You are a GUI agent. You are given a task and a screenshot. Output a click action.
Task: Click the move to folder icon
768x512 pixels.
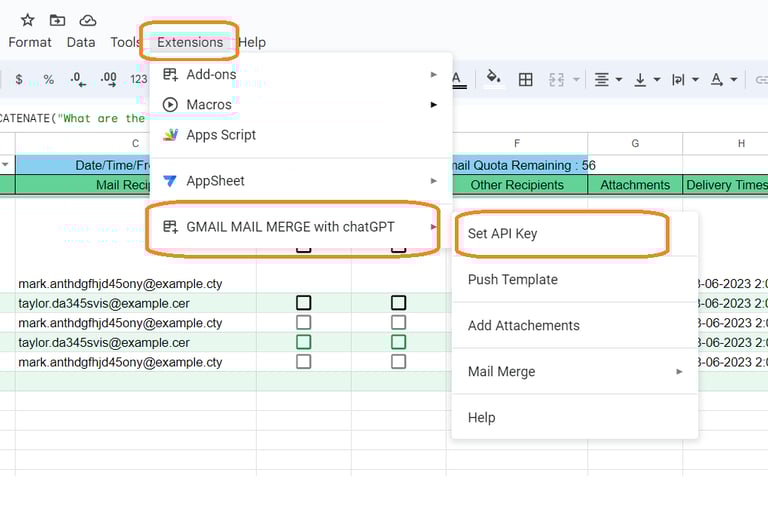coord(57,20)
